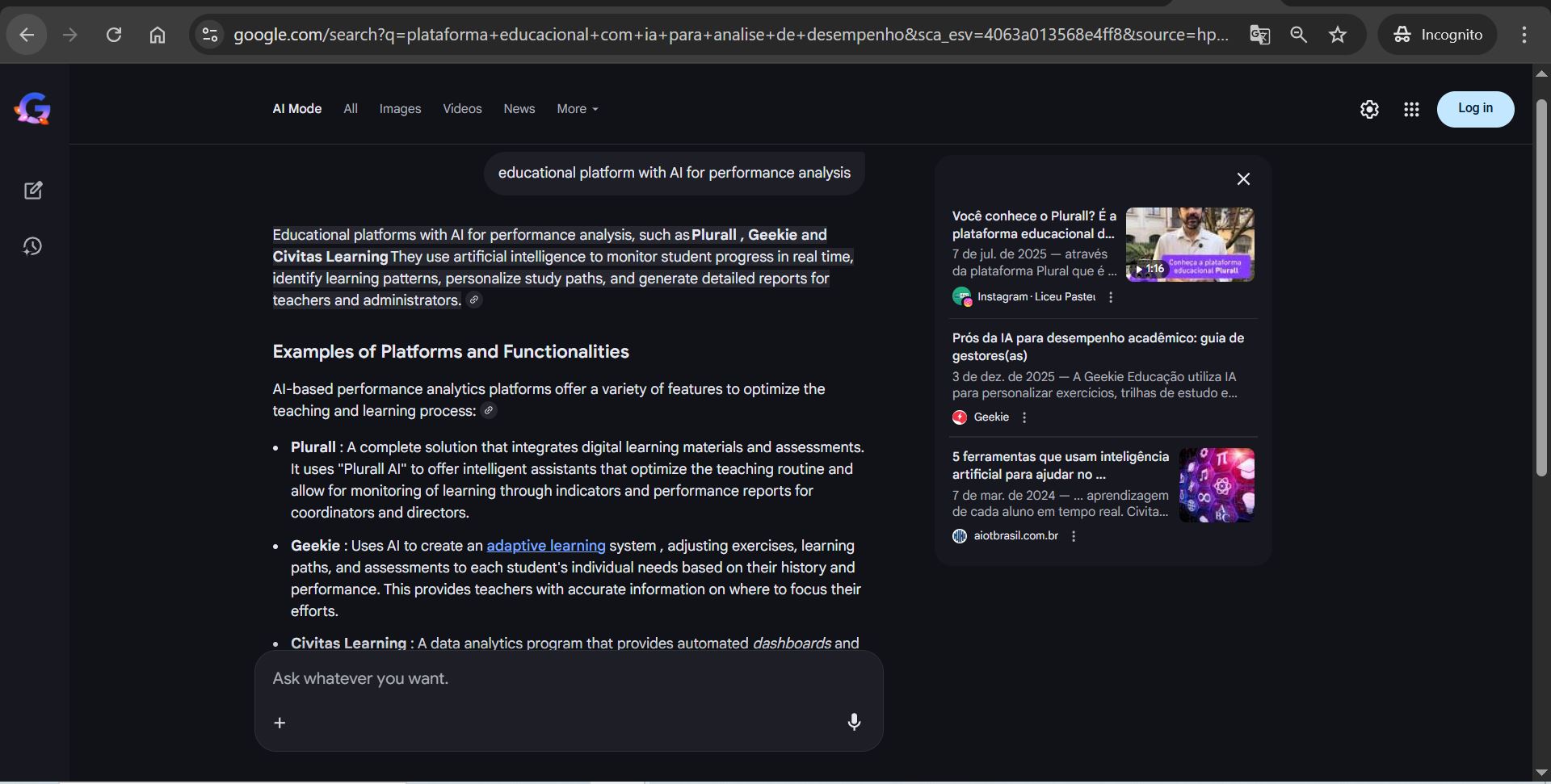Open source link icon after 'learning process:'
Viewport: 1551px width, 784px height.
coord(489,411)
